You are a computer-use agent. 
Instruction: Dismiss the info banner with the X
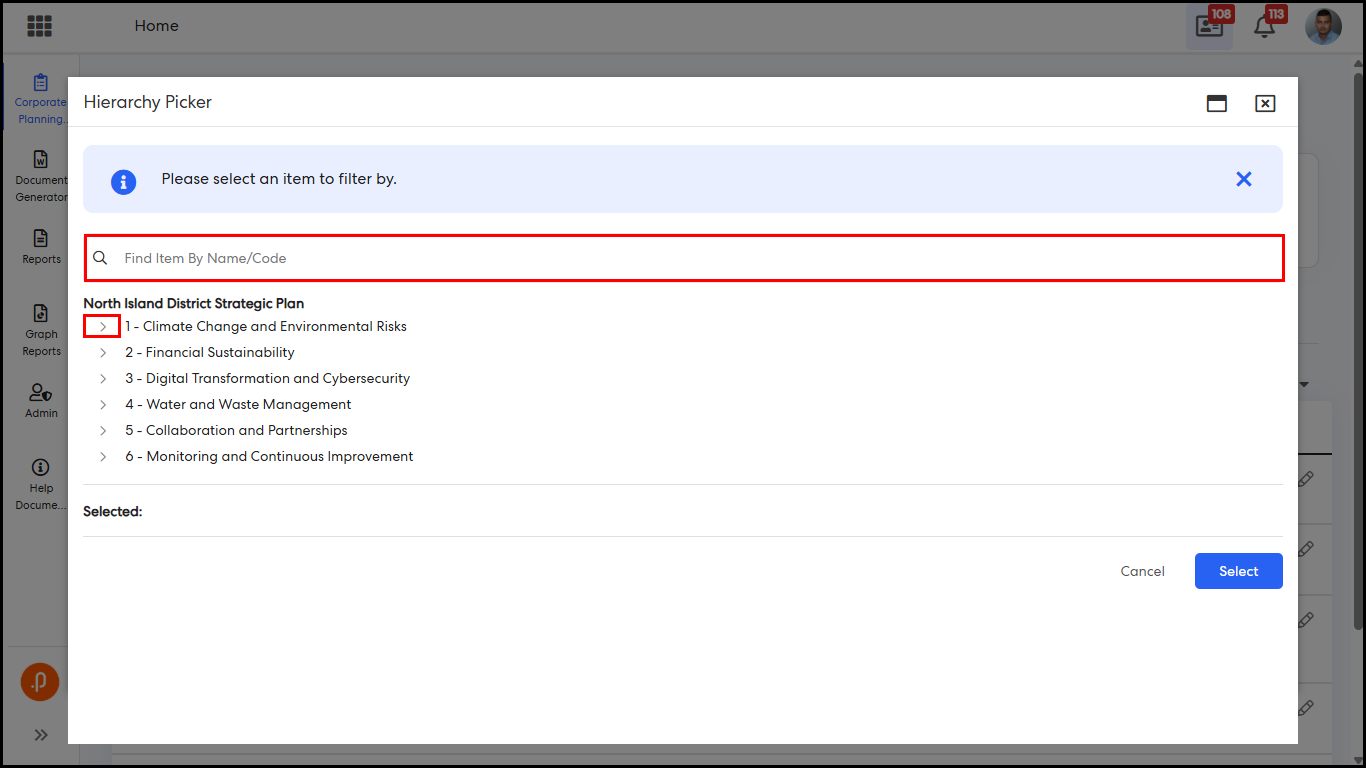[x=1243, y=179]
